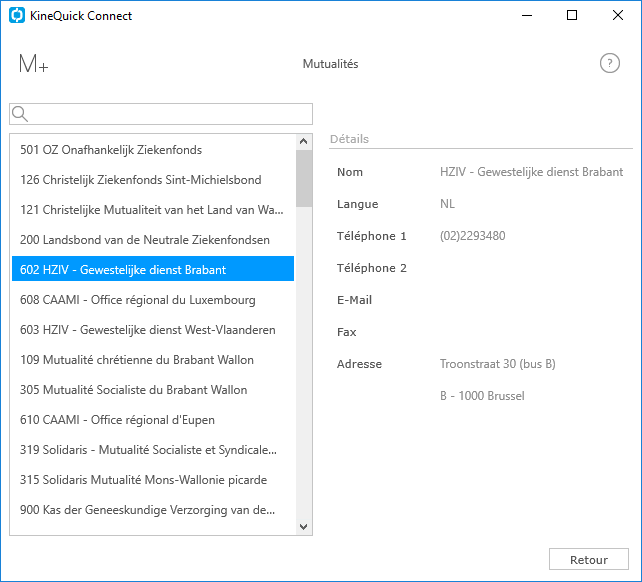
Task: Click the magnifying glass search icon
Action: (x=20, y=114)
